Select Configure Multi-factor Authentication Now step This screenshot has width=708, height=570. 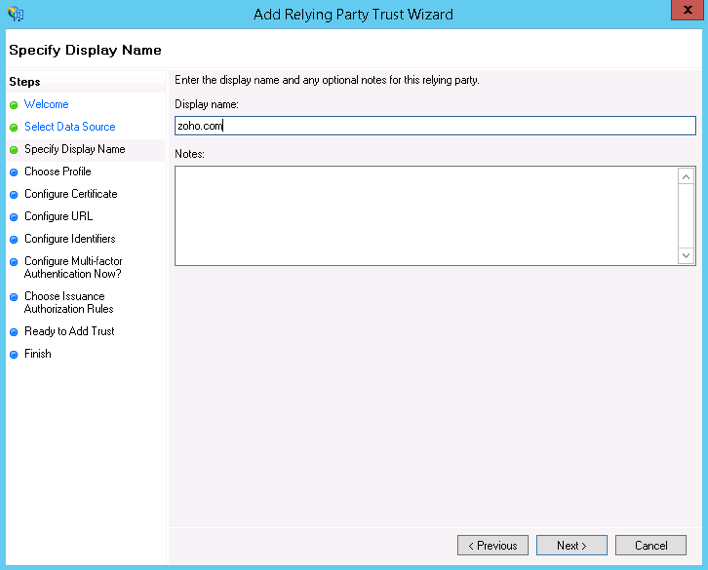[x=73, y=267]
